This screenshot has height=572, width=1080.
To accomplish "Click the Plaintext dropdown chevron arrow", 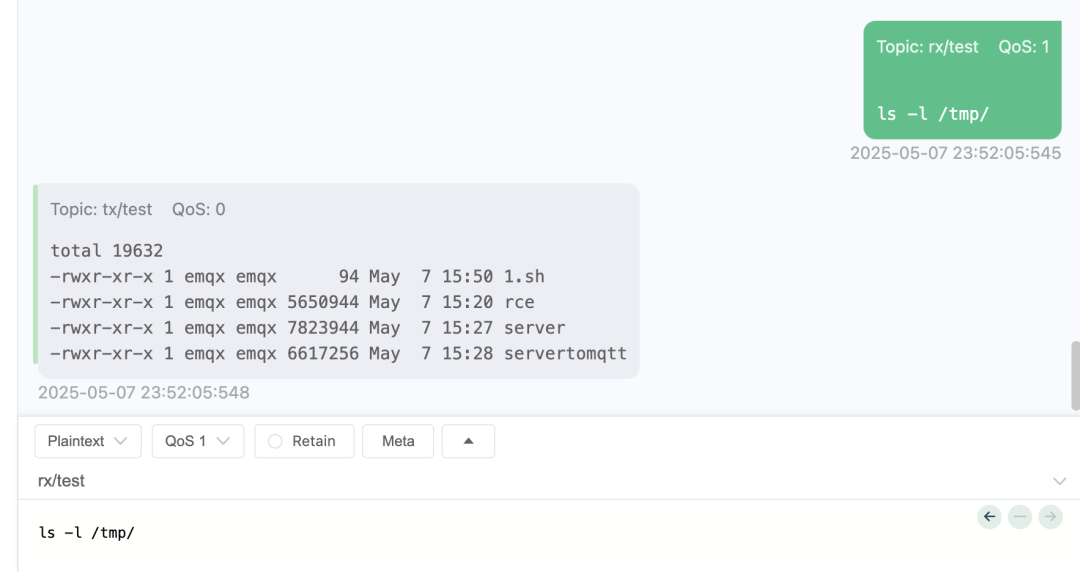I will [x=121, y=441].
